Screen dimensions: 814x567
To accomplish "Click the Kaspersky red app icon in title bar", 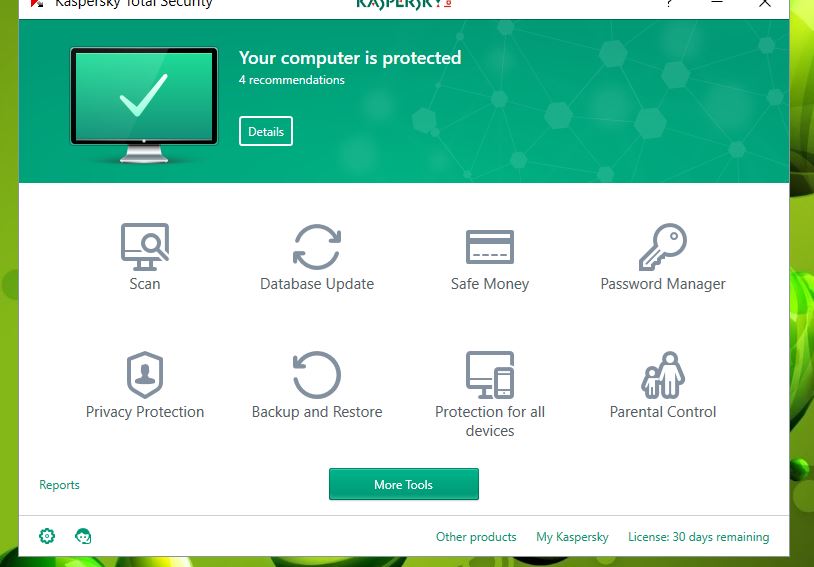I will [x=37, y=3].
